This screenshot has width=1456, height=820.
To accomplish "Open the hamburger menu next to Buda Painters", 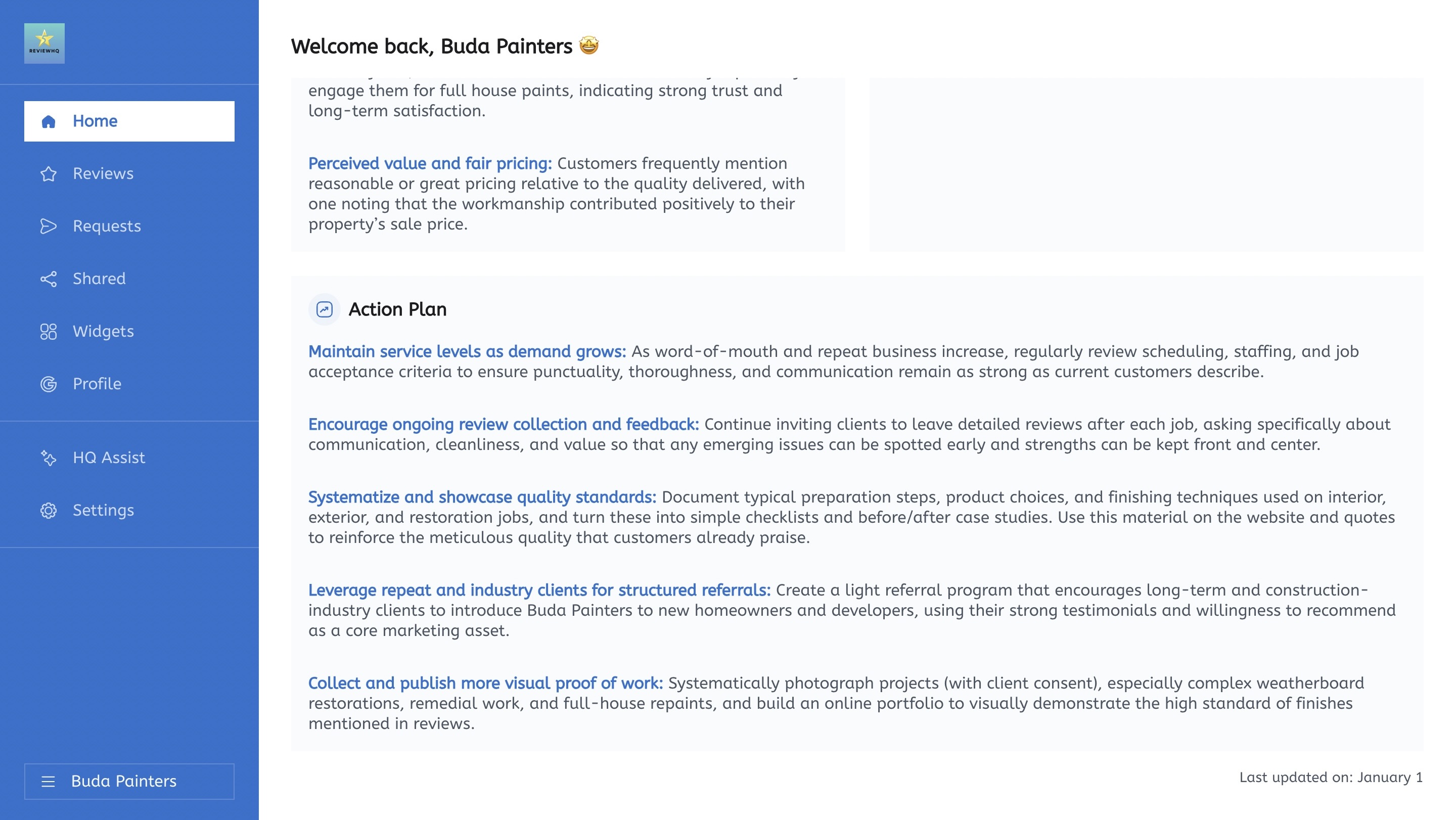I will [49, 782].
